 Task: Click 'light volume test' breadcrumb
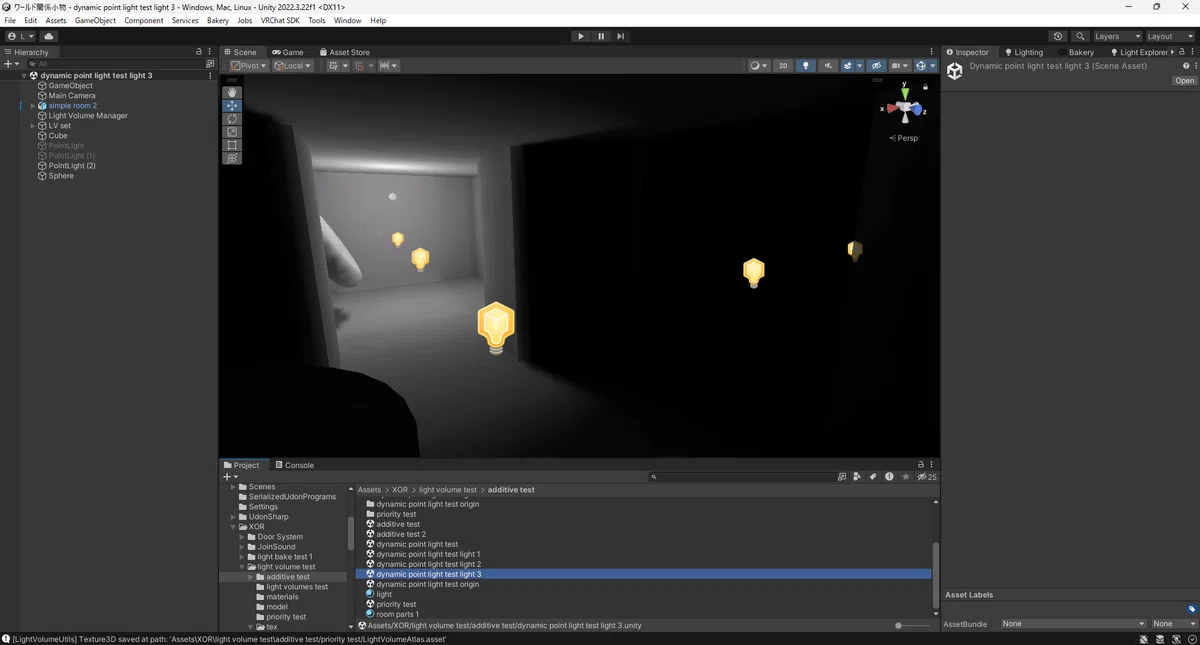pos(448,490)
